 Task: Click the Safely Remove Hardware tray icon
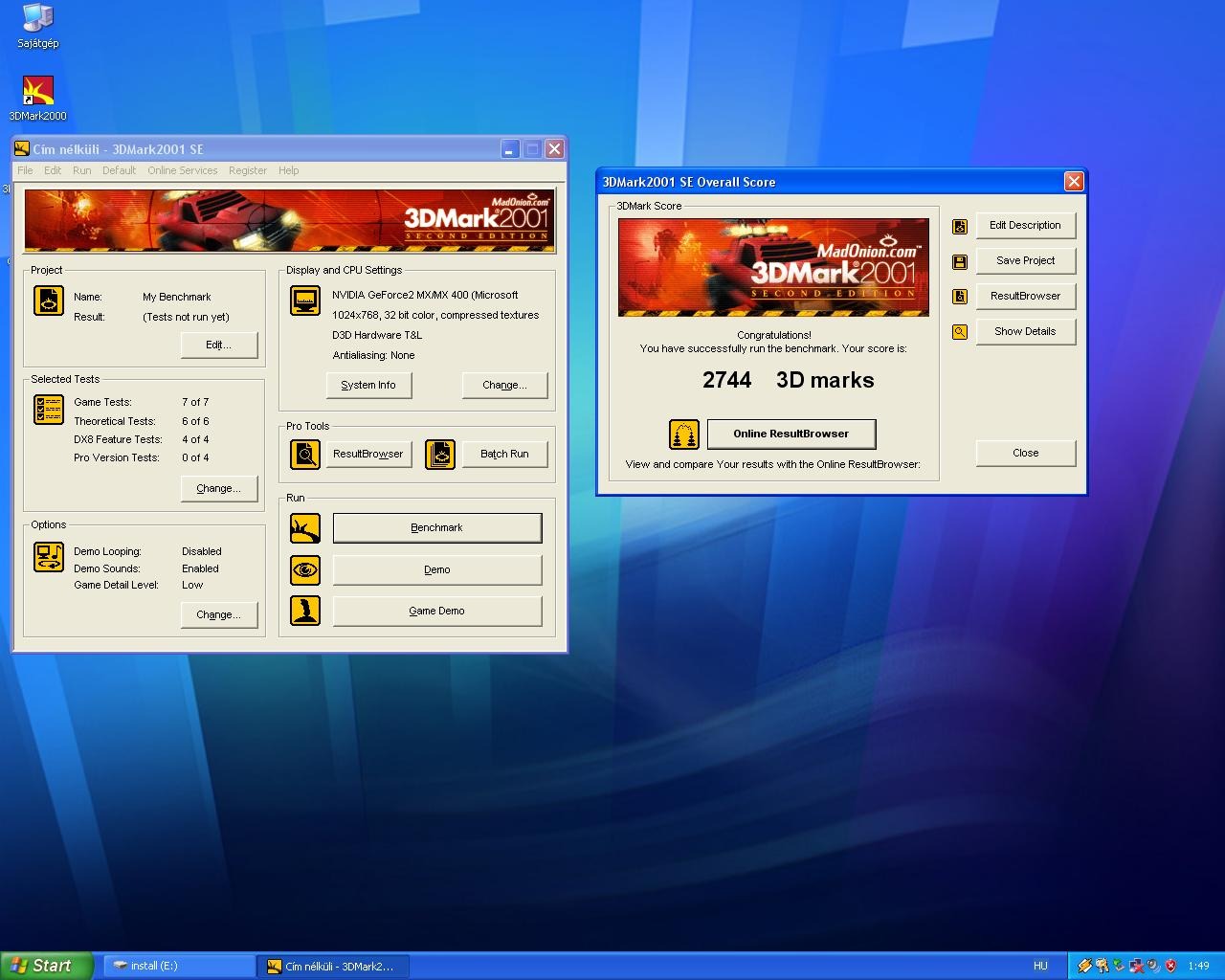[1119, 966]
